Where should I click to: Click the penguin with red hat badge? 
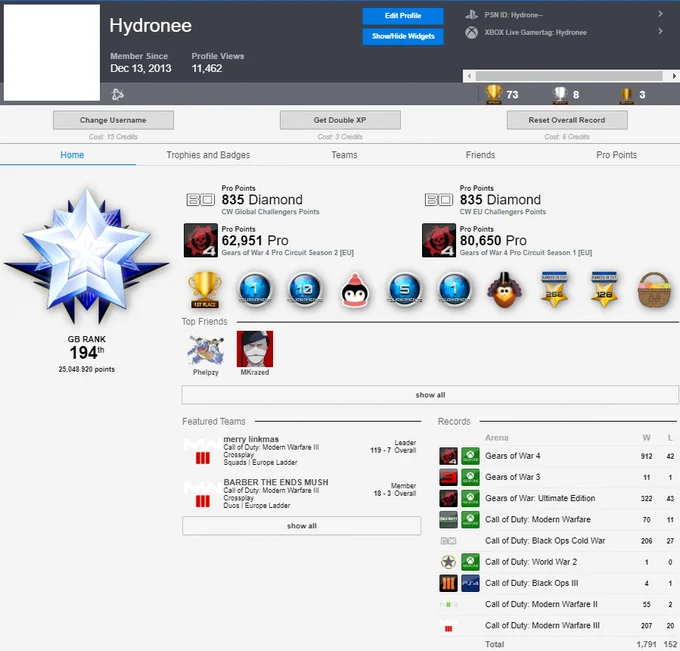click(x=355, y=290)
